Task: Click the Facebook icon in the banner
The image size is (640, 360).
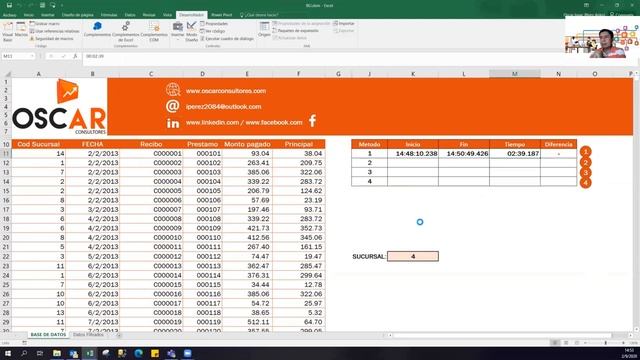Action: [x=312, y=121]
